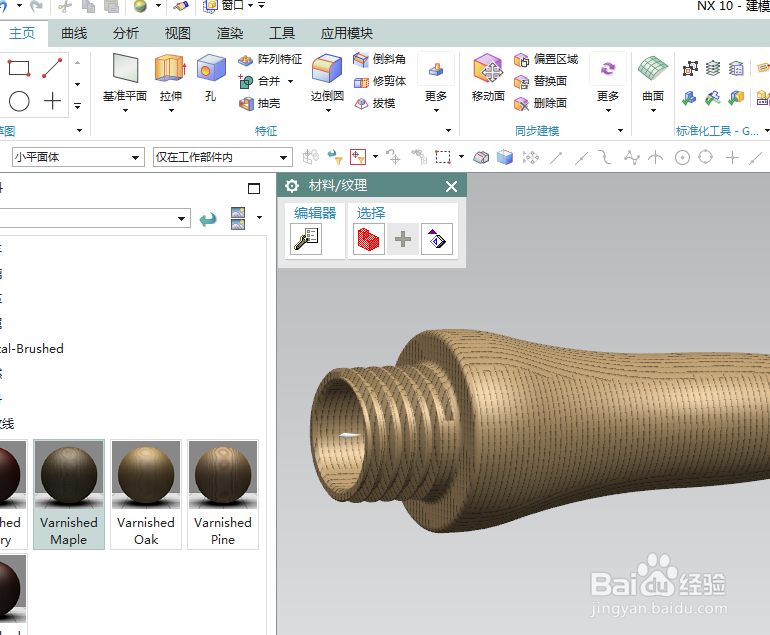The image size is (770, 635).
Task: Expand the 同步建模 group options arrow
Action: 621,131
